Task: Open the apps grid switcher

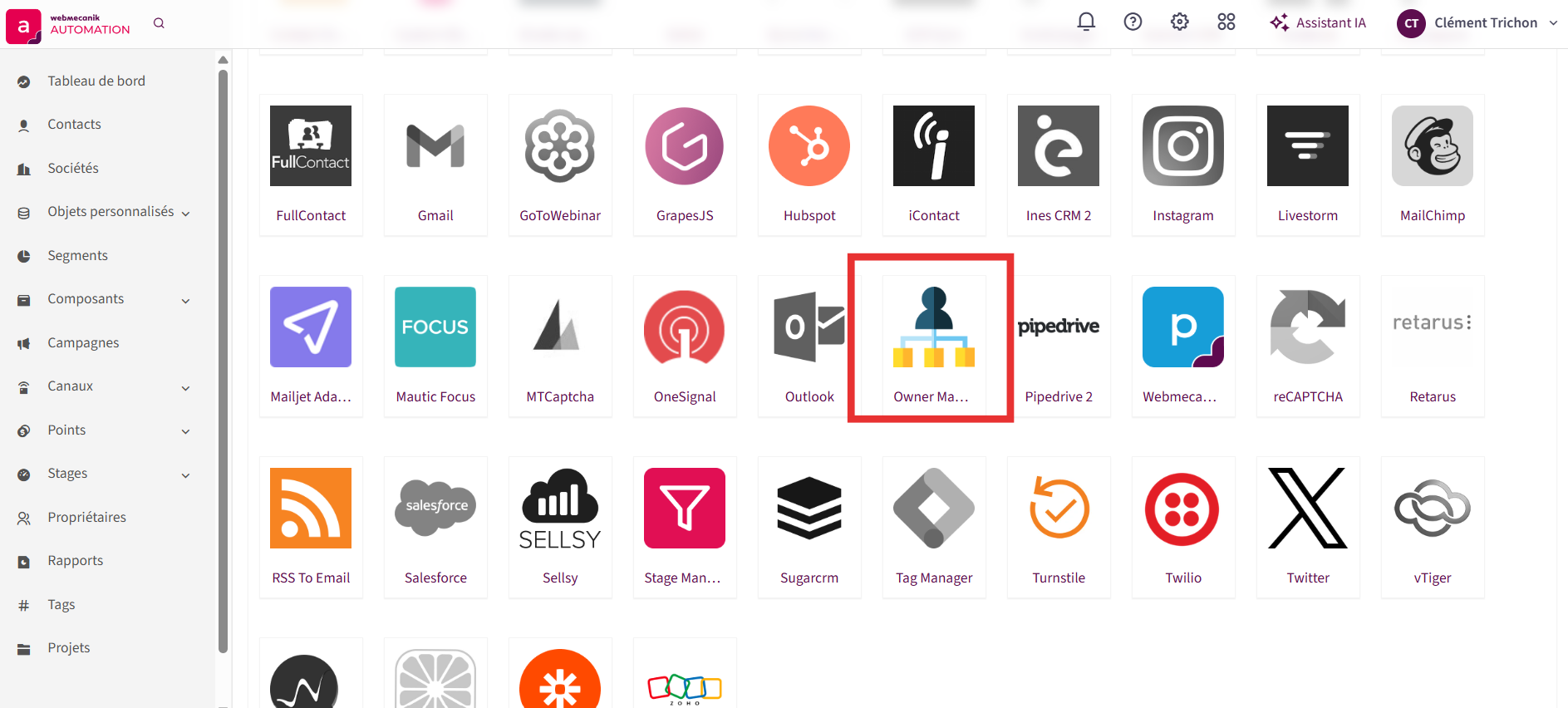Action: tap(1226, 22)
